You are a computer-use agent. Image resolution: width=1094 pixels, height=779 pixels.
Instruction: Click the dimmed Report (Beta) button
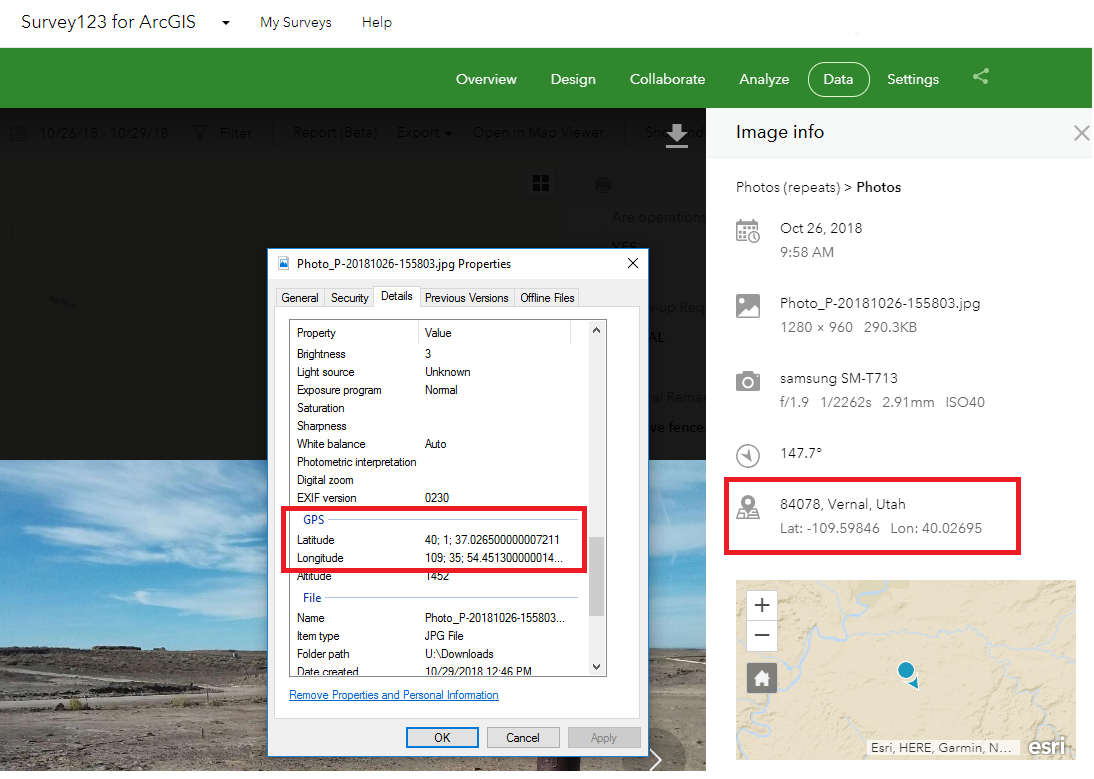tap(334, 133)
